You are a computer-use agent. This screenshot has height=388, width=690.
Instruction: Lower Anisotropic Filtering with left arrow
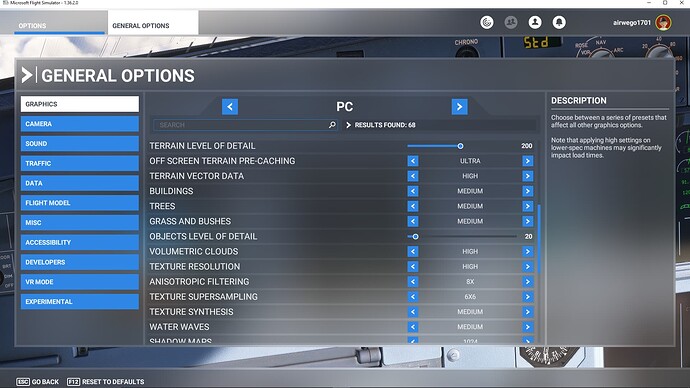[x=413, y=282]
